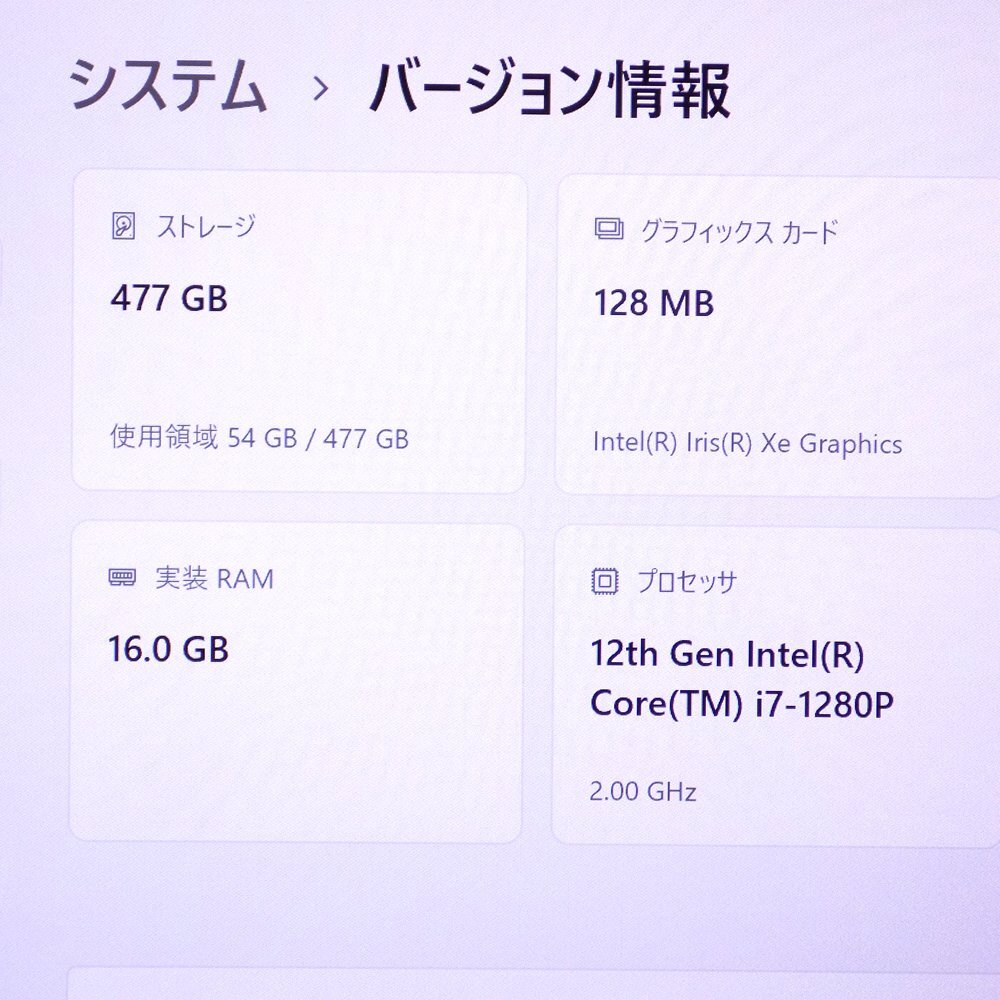
Task: Click the breadcrumb chevron separator
Action: click(320, 90)
